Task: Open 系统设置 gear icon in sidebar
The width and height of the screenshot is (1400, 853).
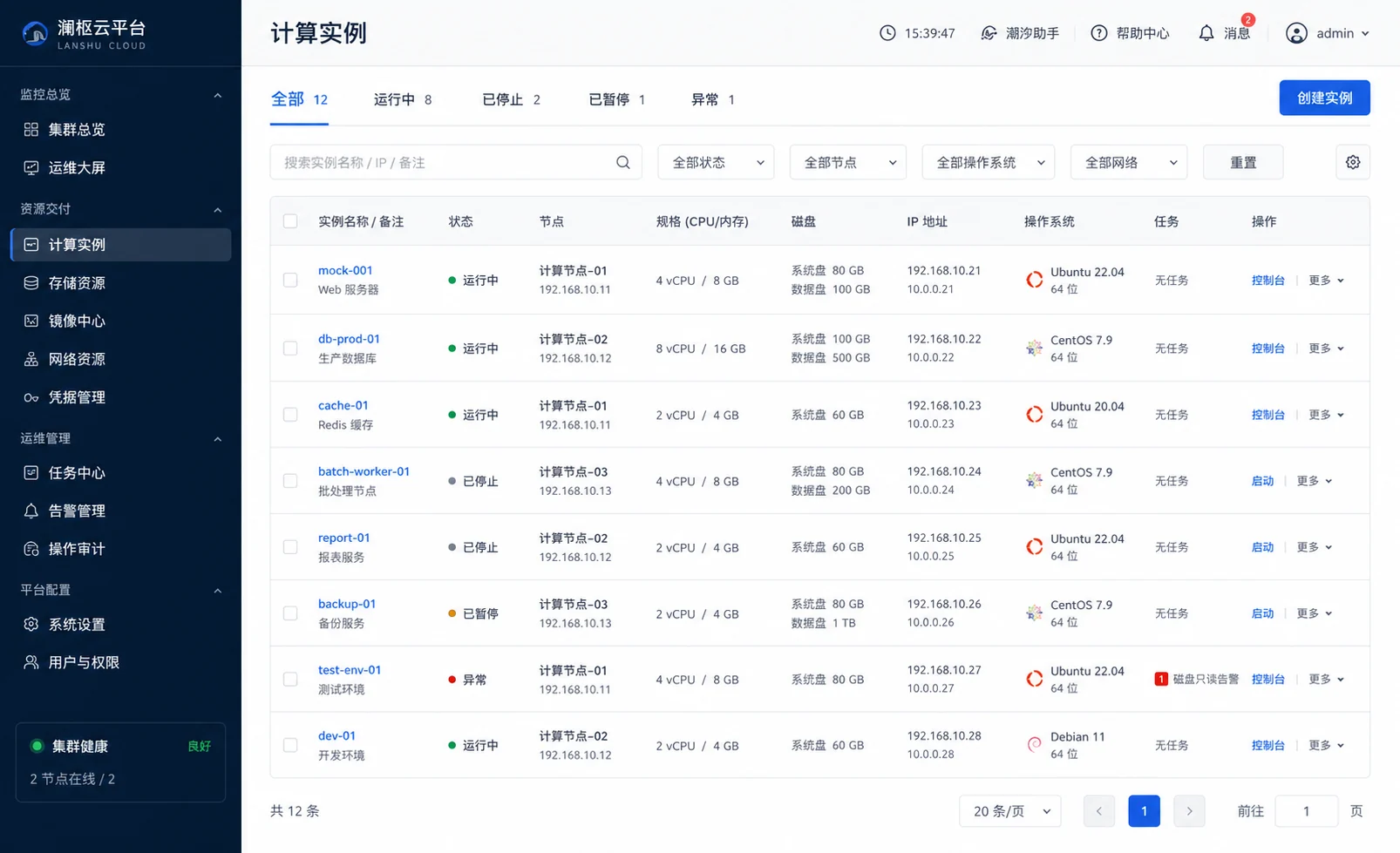Action: [x=31, y=624]
